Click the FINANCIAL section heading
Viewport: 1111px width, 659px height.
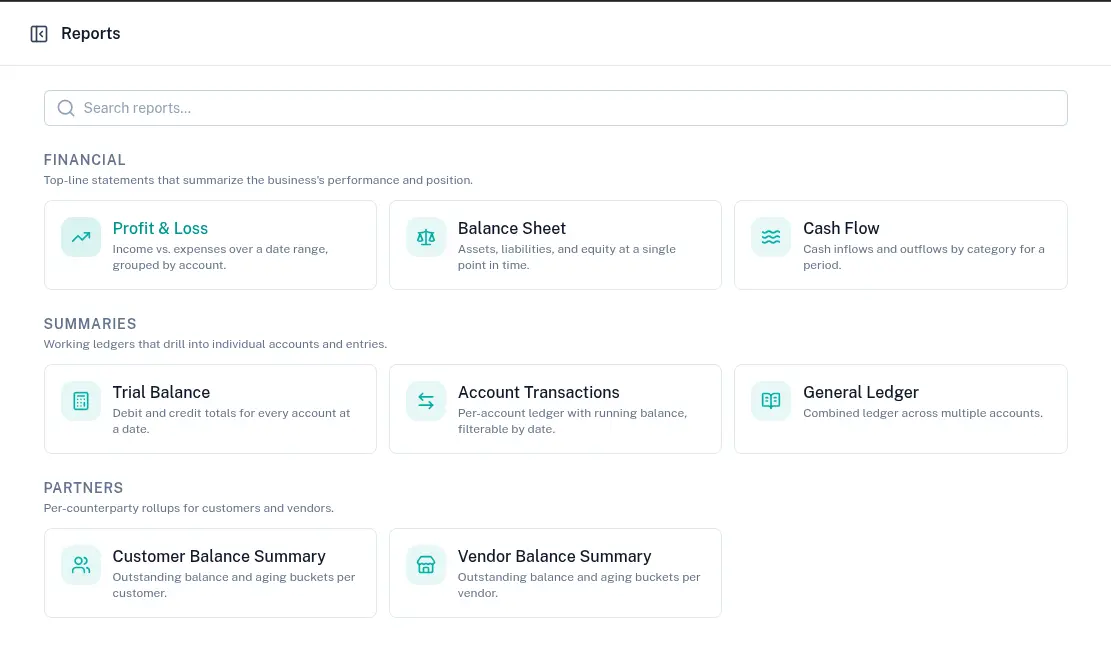coord(84,160)
